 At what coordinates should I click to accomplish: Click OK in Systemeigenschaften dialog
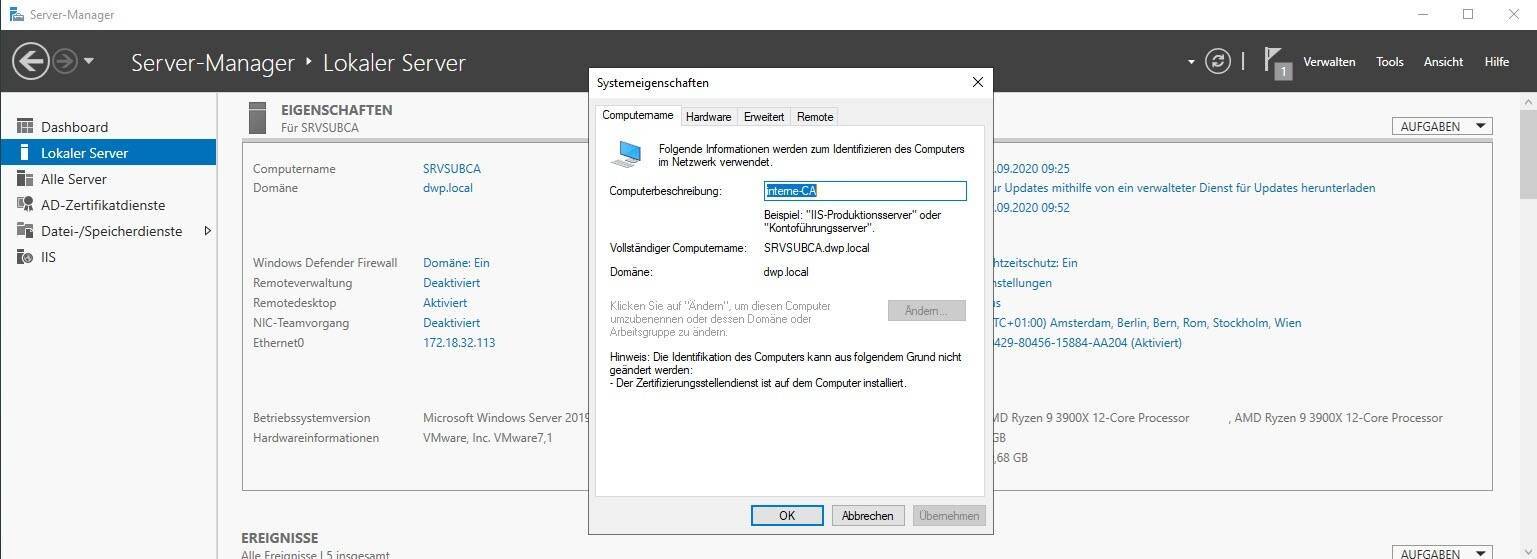click(787, 516)
